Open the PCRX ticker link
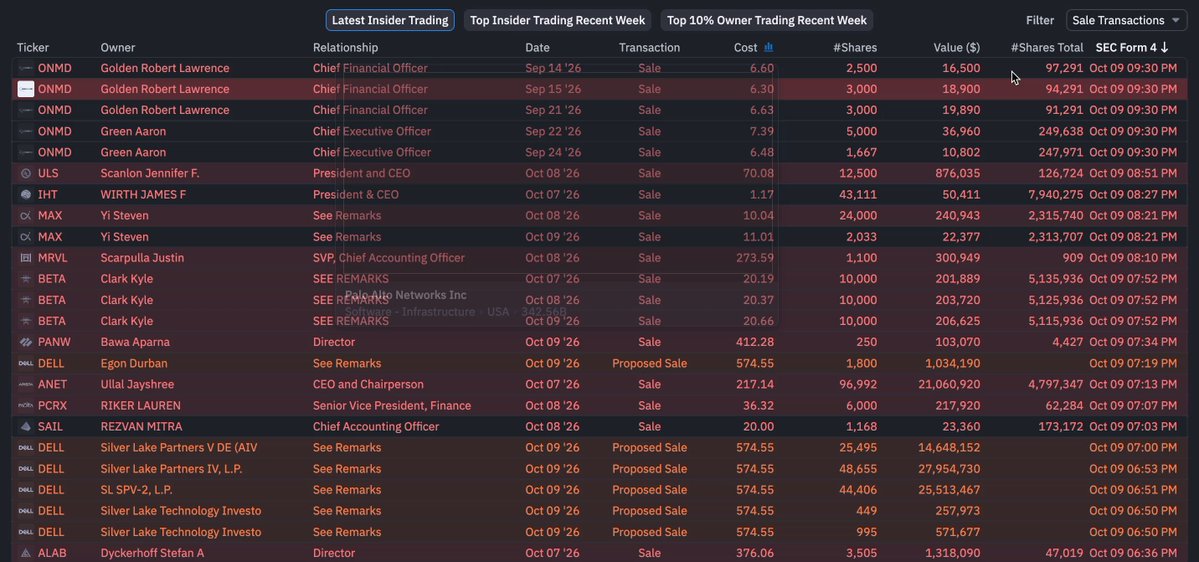 [x=53, y=405]
